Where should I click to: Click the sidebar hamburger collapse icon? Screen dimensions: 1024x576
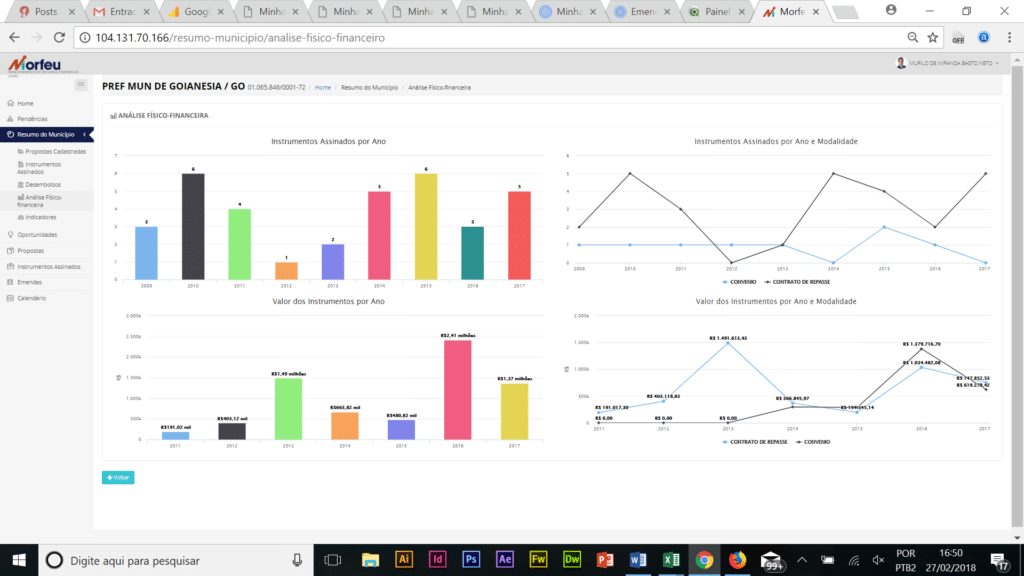81,85
